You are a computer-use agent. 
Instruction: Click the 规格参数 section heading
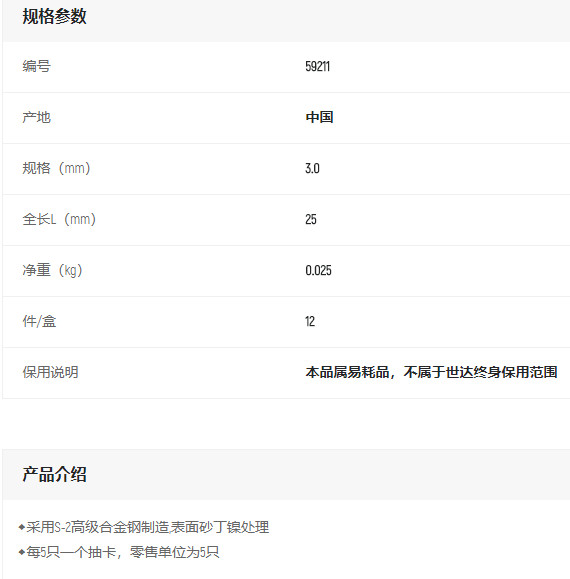coord(54,17)
